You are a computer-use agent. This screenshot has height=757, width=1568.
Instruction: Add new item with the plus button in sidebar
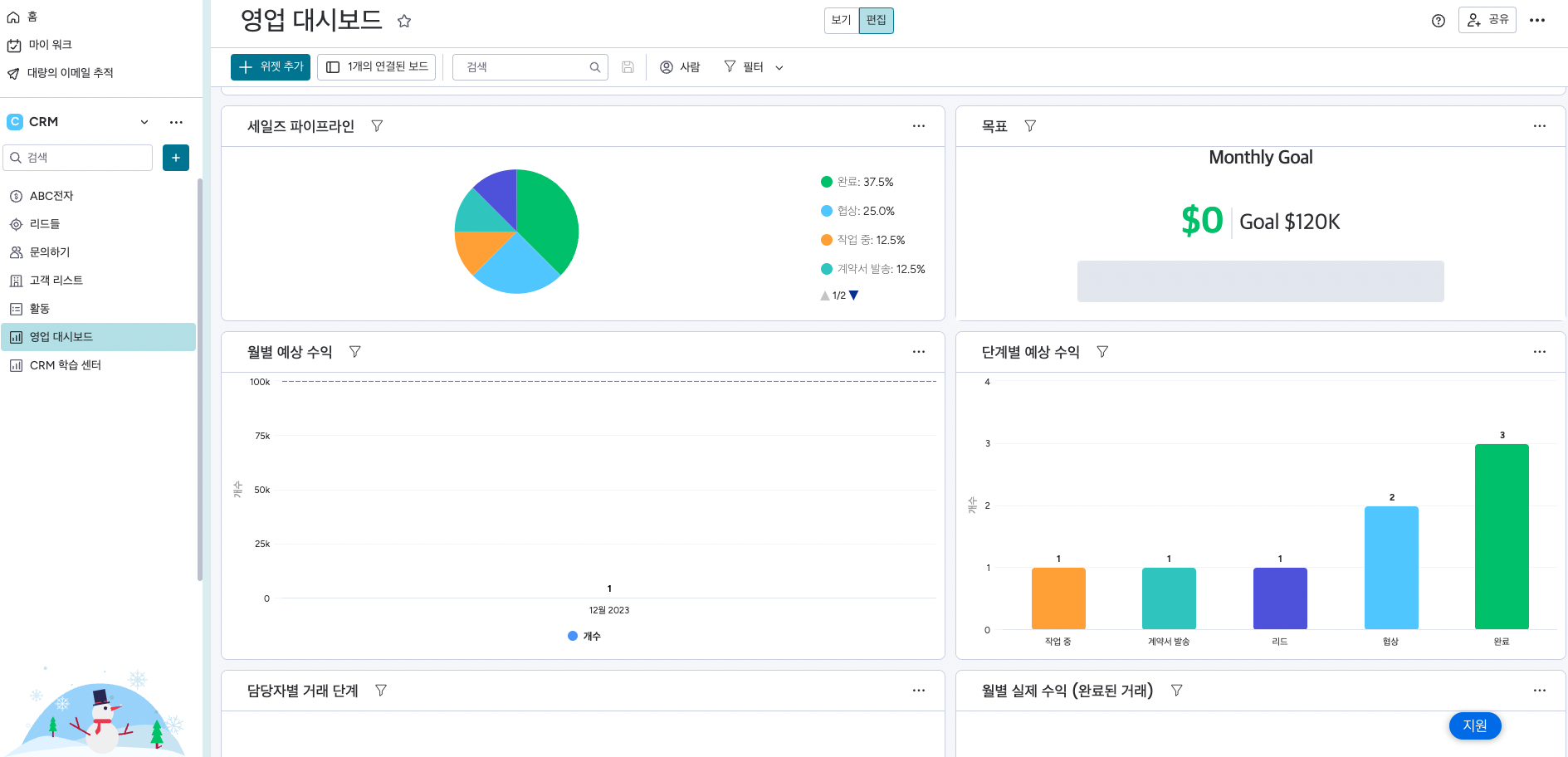pos(176,158)
